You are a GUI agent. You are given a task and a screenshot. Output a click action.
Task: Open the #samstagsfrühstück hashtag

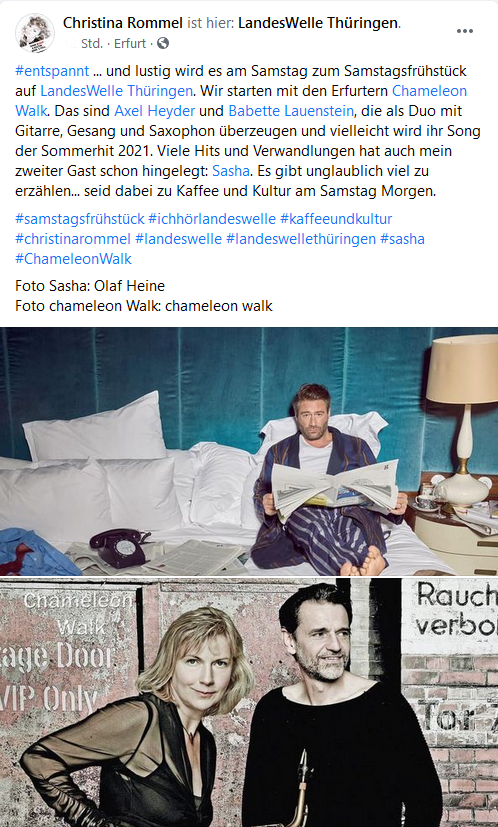point(80,218)
